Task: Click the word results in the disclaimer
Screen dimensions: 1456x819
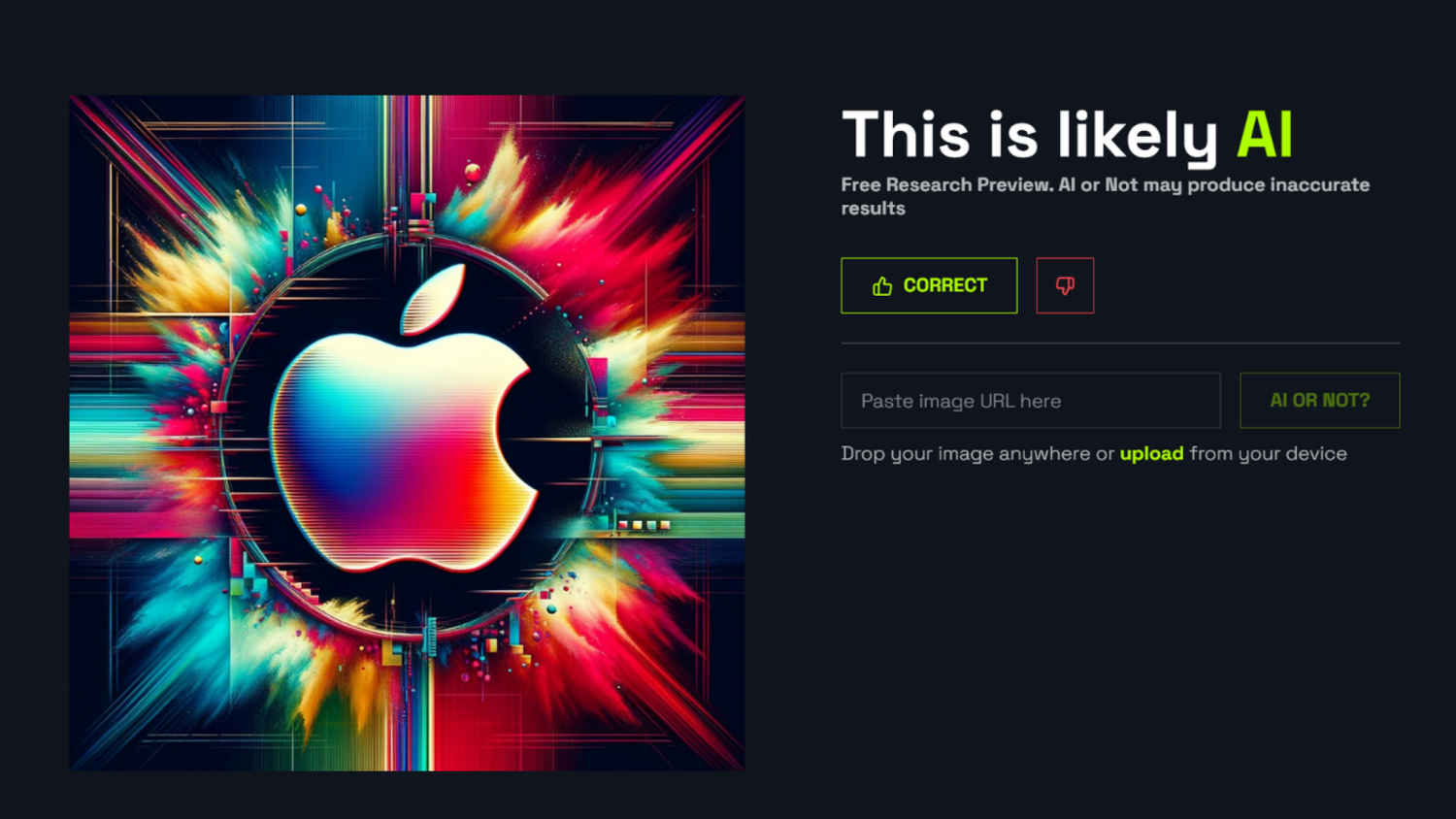Action: 873,209
